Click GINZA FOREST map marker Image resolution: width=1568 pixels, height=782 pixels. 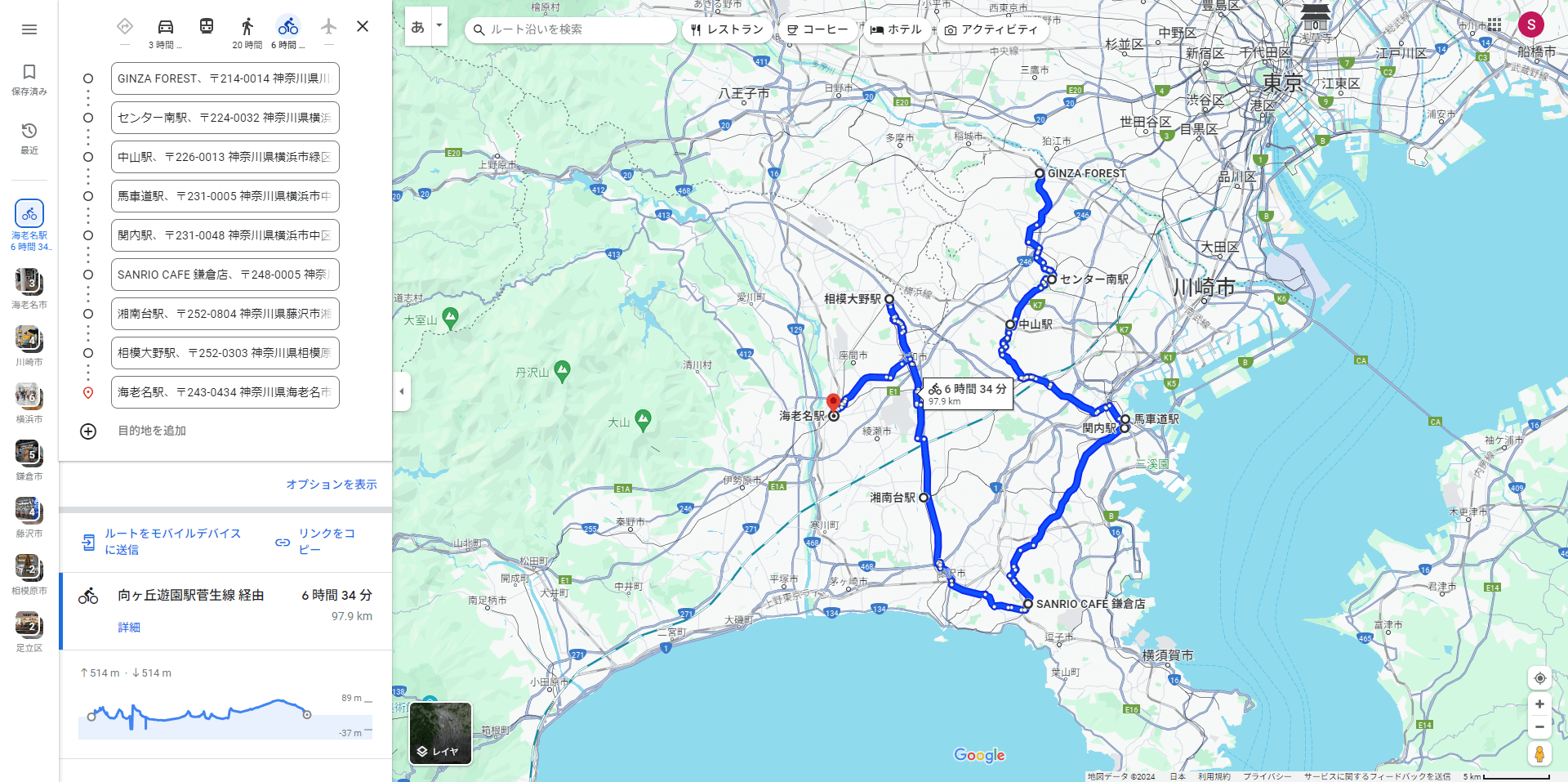tap(1040, 173)
